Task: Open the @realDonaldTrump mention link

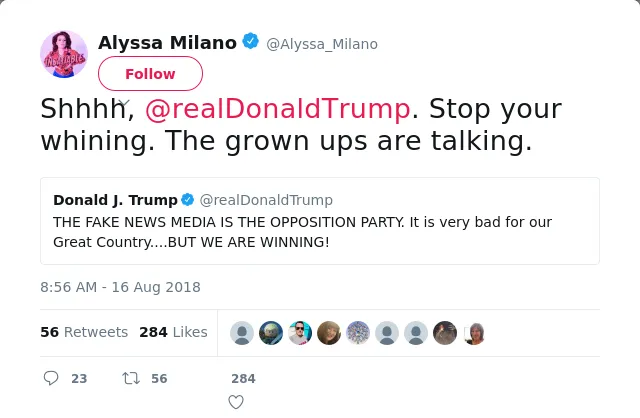Action: click(278, 109)
